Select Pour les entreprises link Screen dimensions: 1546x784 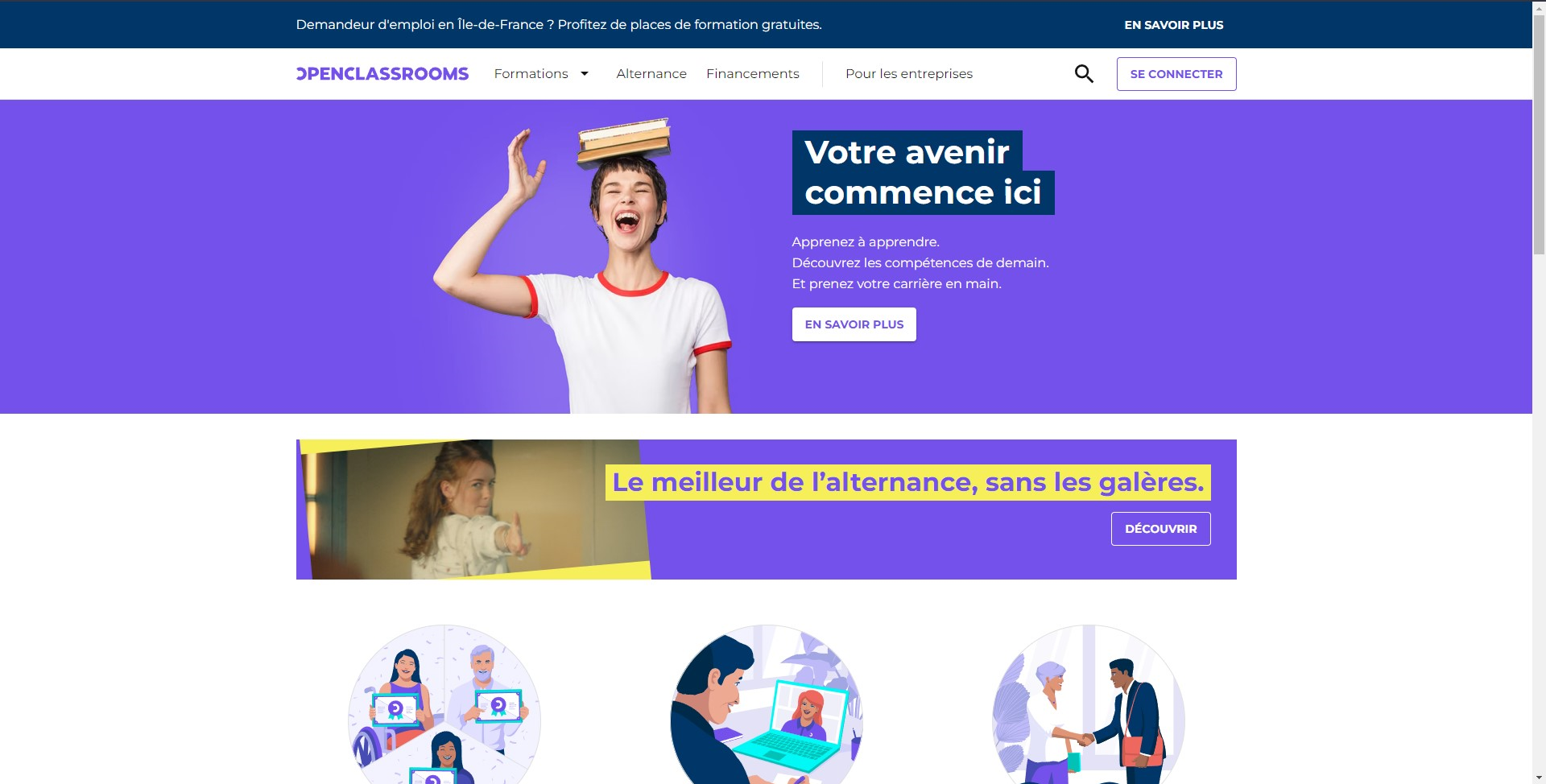pyautogui.click(x=909, y=74)
